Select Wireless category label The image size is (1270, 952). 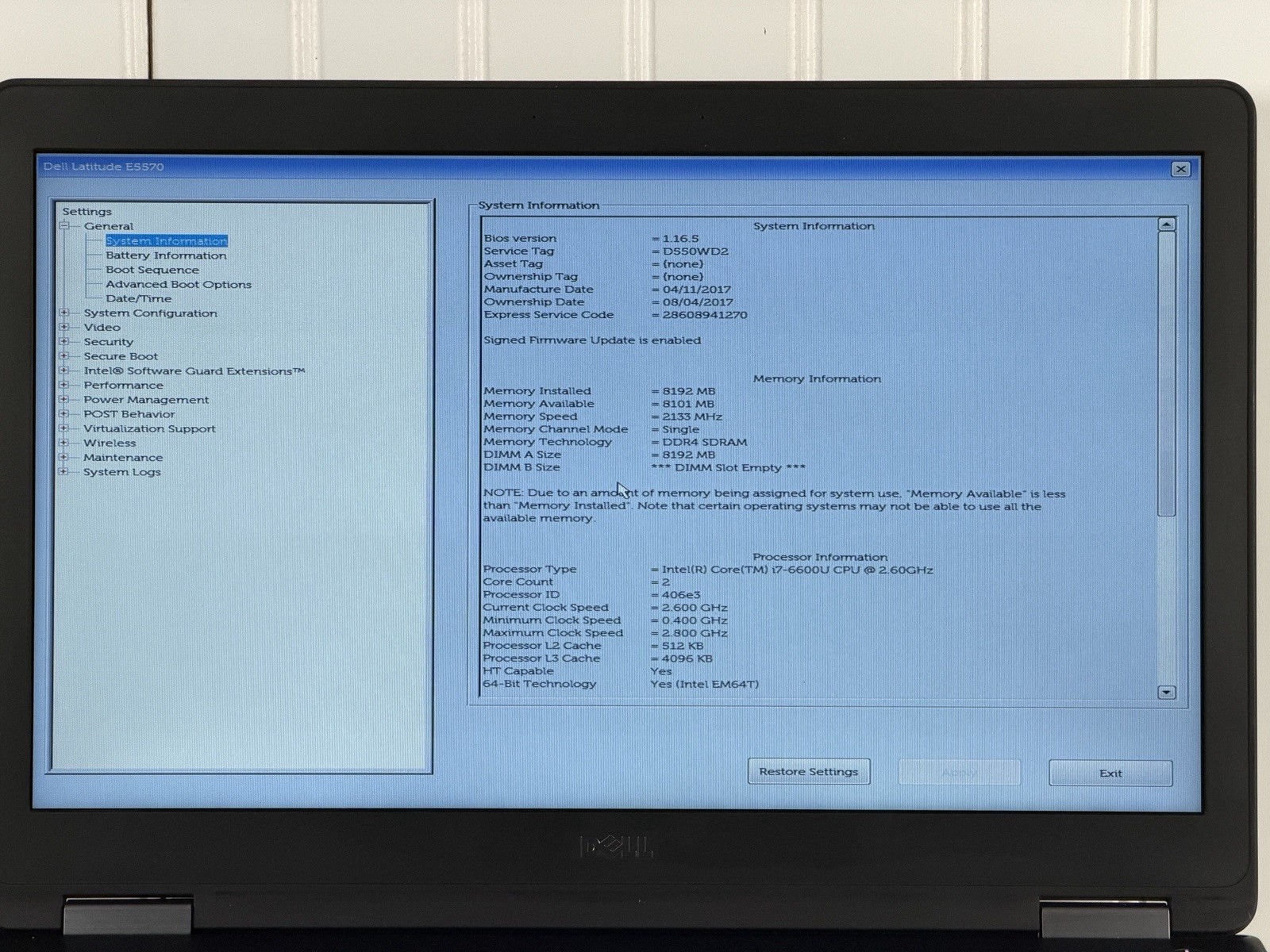point(110,443)
